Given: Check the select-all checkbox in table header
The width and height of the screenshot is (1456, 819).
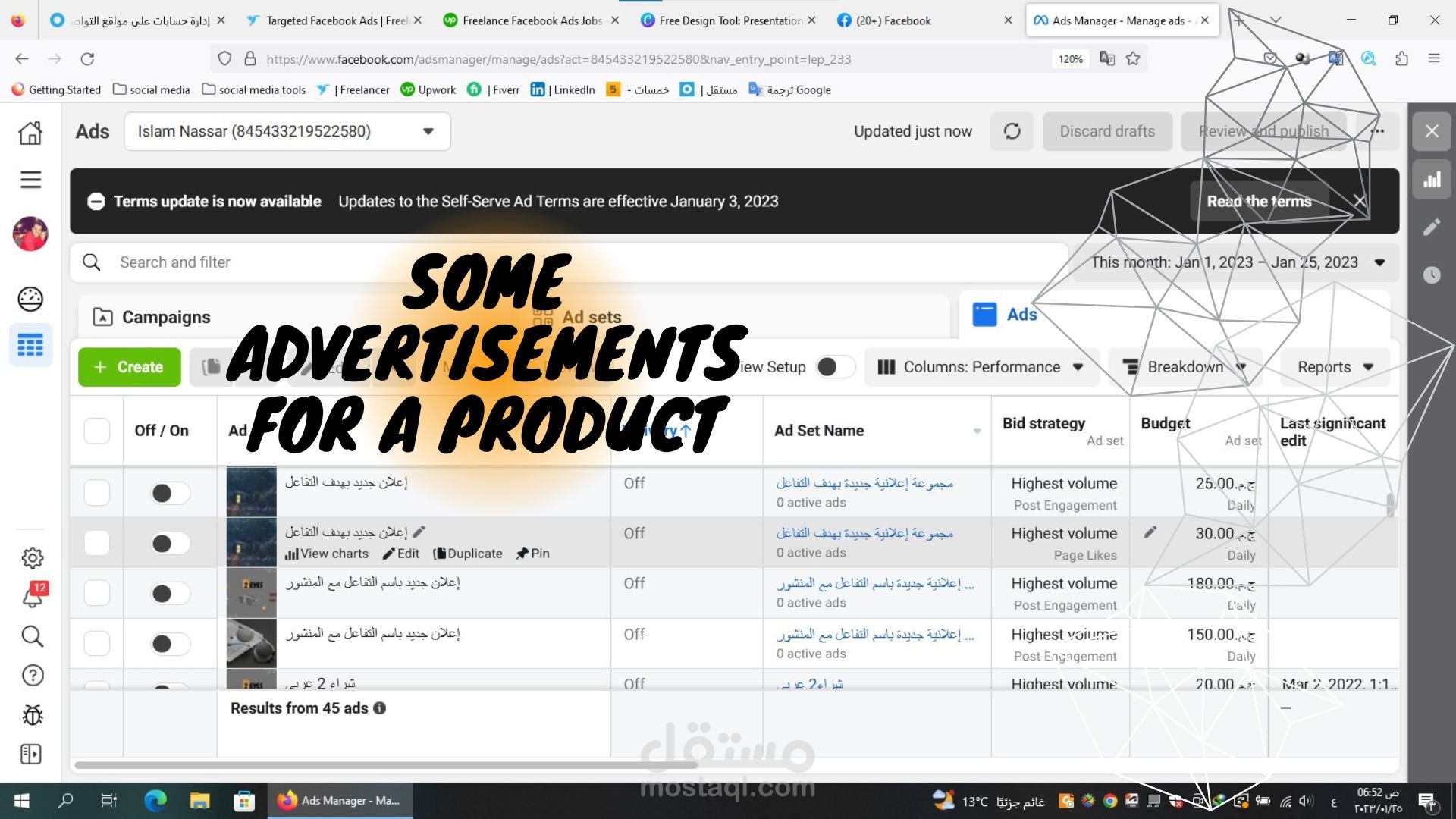Looking at the screenshot, I should [x=97, y=431].
